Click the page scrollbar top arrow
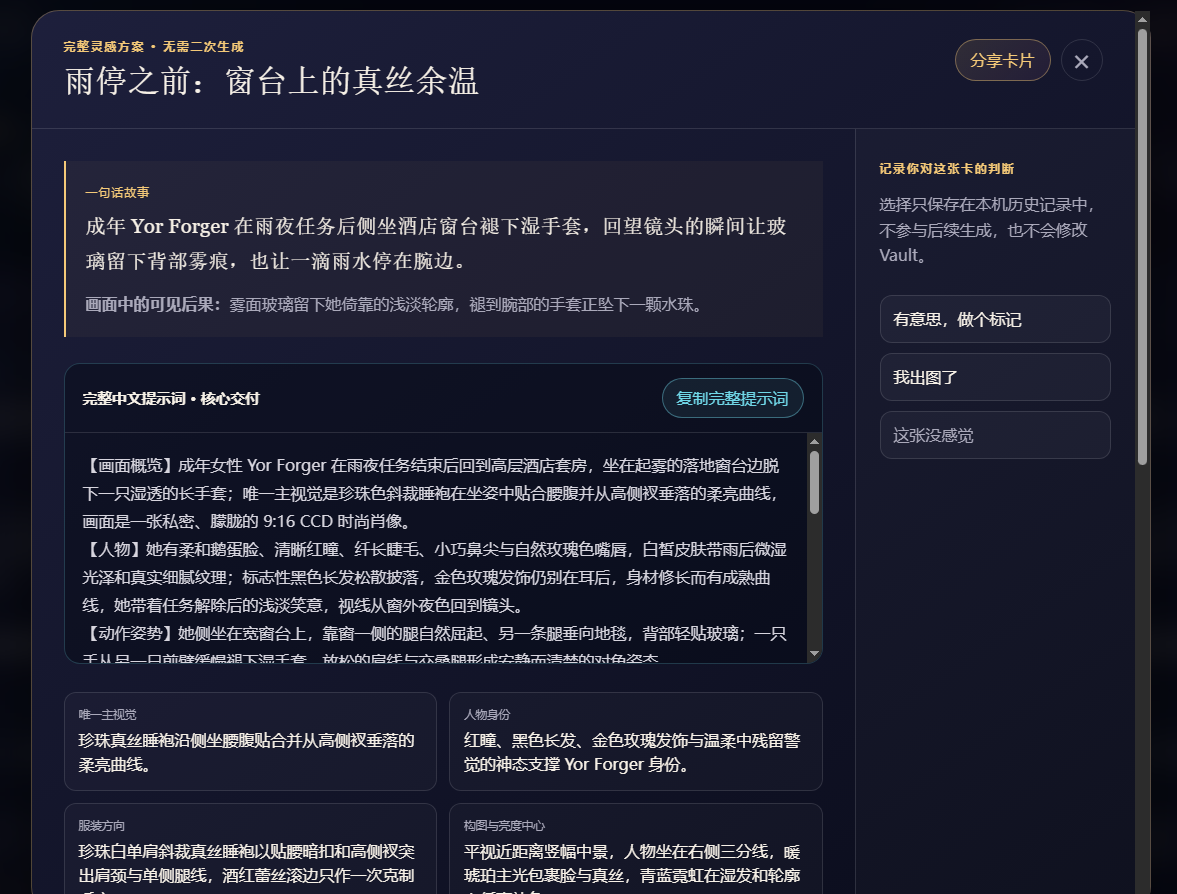Screen dimensions: 1177x894 1142,20
